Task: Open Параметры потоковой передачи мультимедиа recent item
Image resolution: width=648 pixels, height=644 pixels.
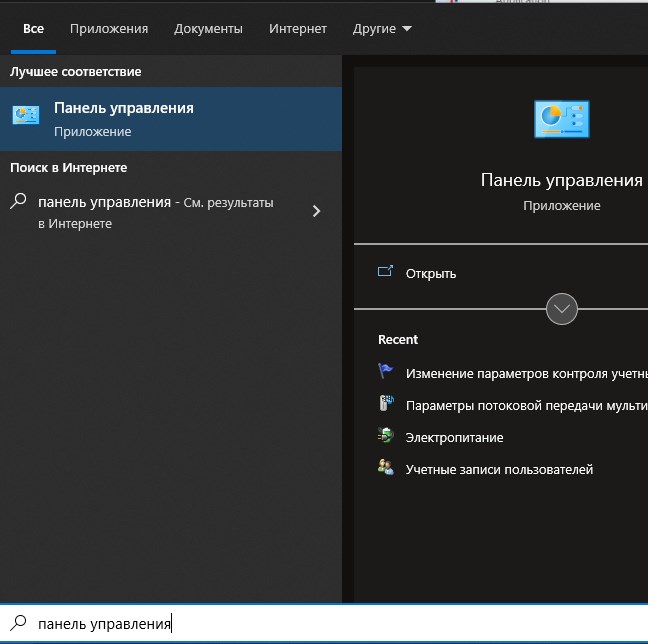Action: (526, 405)
